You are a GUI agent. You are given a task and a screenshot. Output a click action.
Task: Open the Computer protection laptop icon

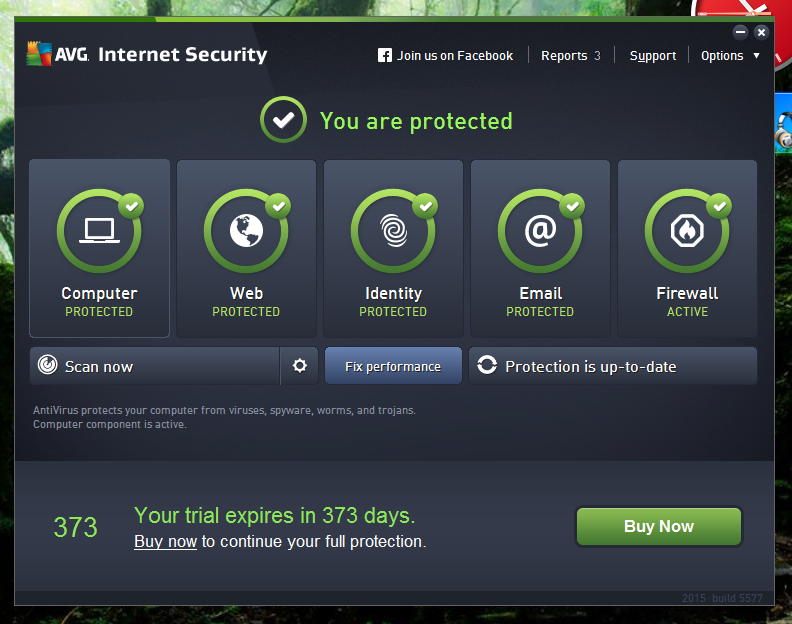pos(99,231)
